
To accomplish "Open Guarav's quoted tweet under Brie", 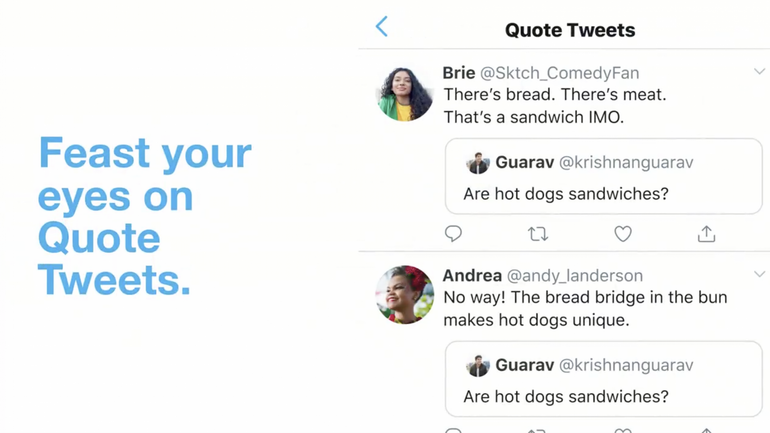I will pos(604,176).
